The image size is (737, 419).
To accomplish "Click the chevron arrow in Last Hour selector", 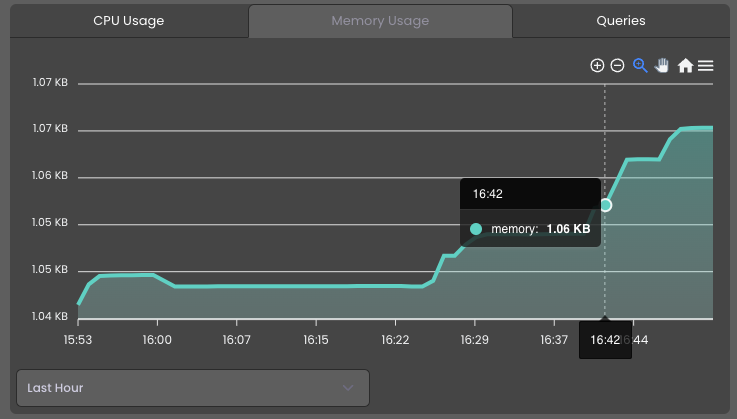I will click(x=348, y=388).
